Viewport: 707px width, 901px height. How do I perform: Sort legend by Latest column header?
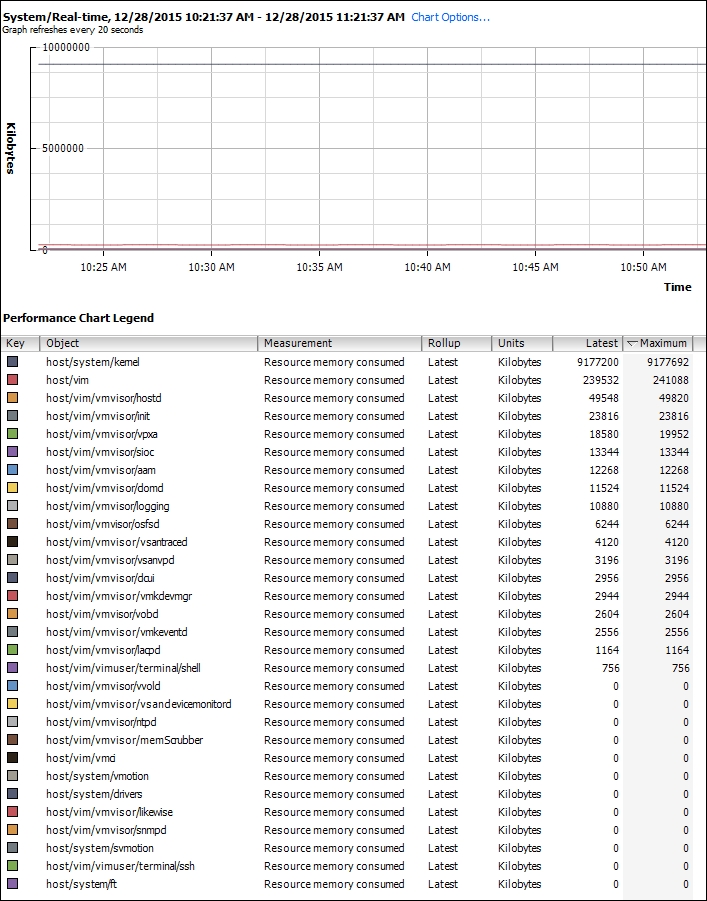(x=587, y=343)
